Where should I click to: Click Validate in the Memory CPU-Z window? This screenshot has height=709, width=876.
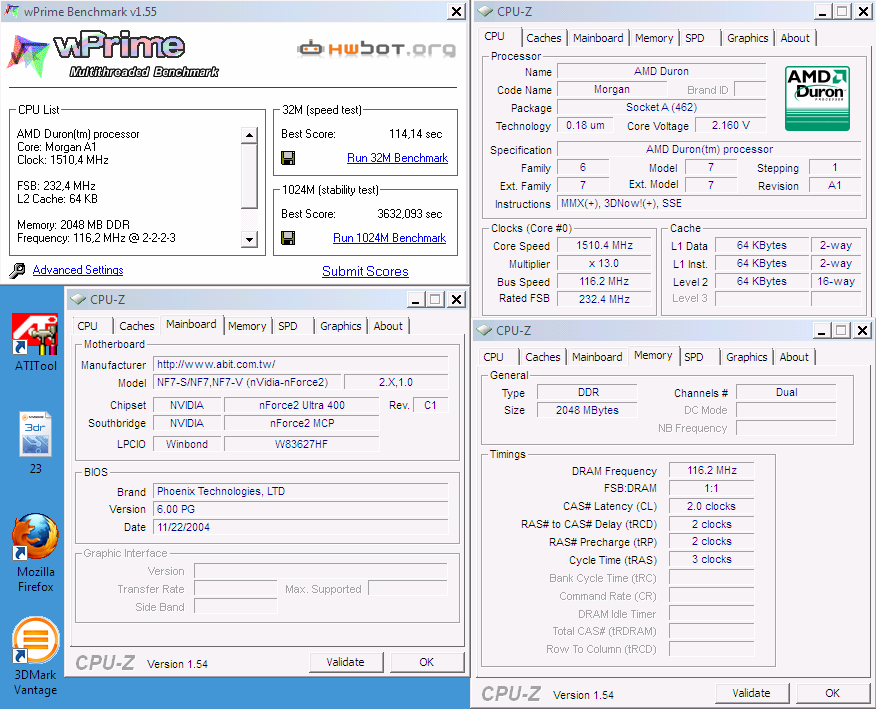tap(751, 693)
